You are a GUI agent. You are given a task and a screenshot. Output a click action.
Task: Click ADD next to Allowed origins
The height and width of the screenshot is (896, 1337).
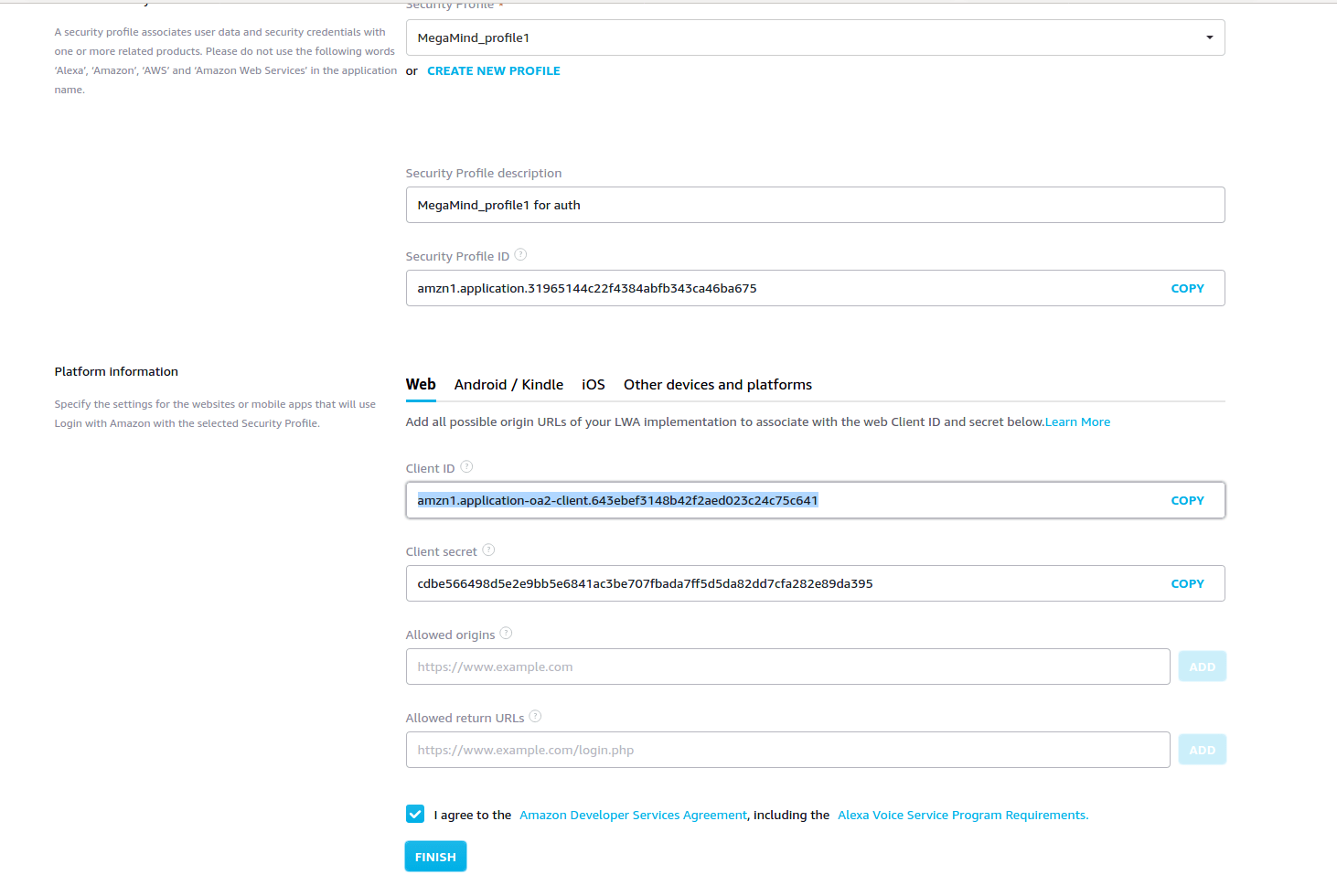pos(1202,666)
